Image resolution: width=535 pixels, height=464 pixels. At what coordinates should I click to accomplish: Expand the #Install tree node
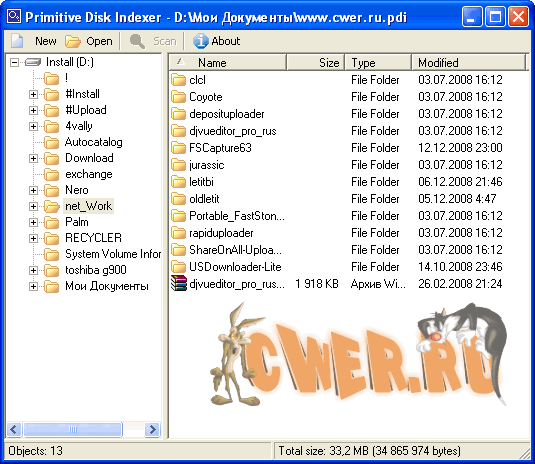click(33, 94)
